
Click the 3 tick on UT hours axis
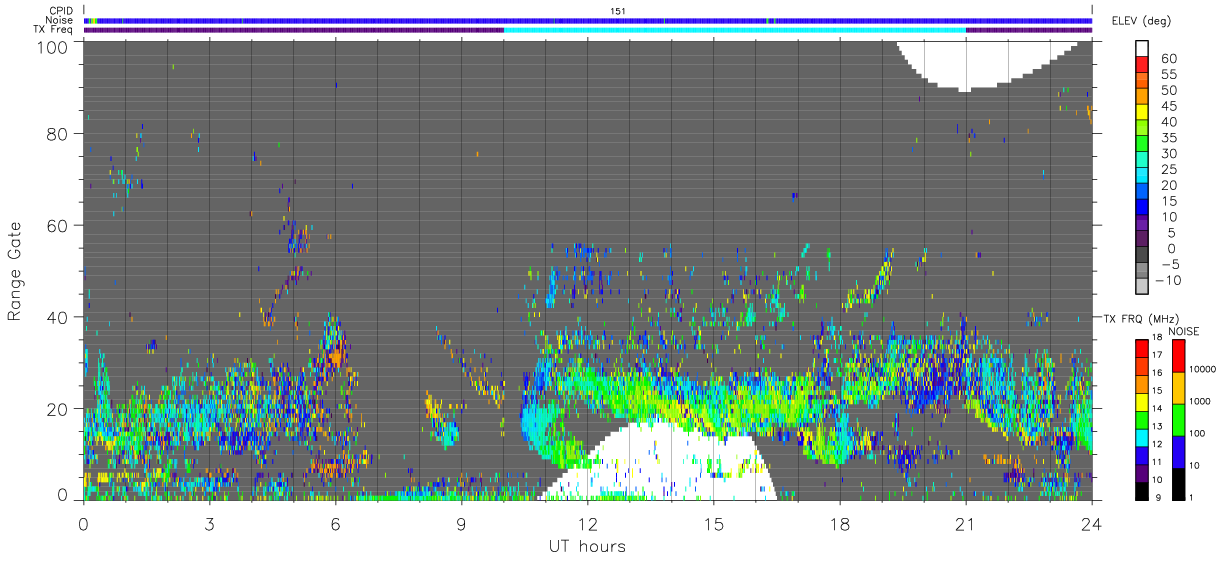209,523
